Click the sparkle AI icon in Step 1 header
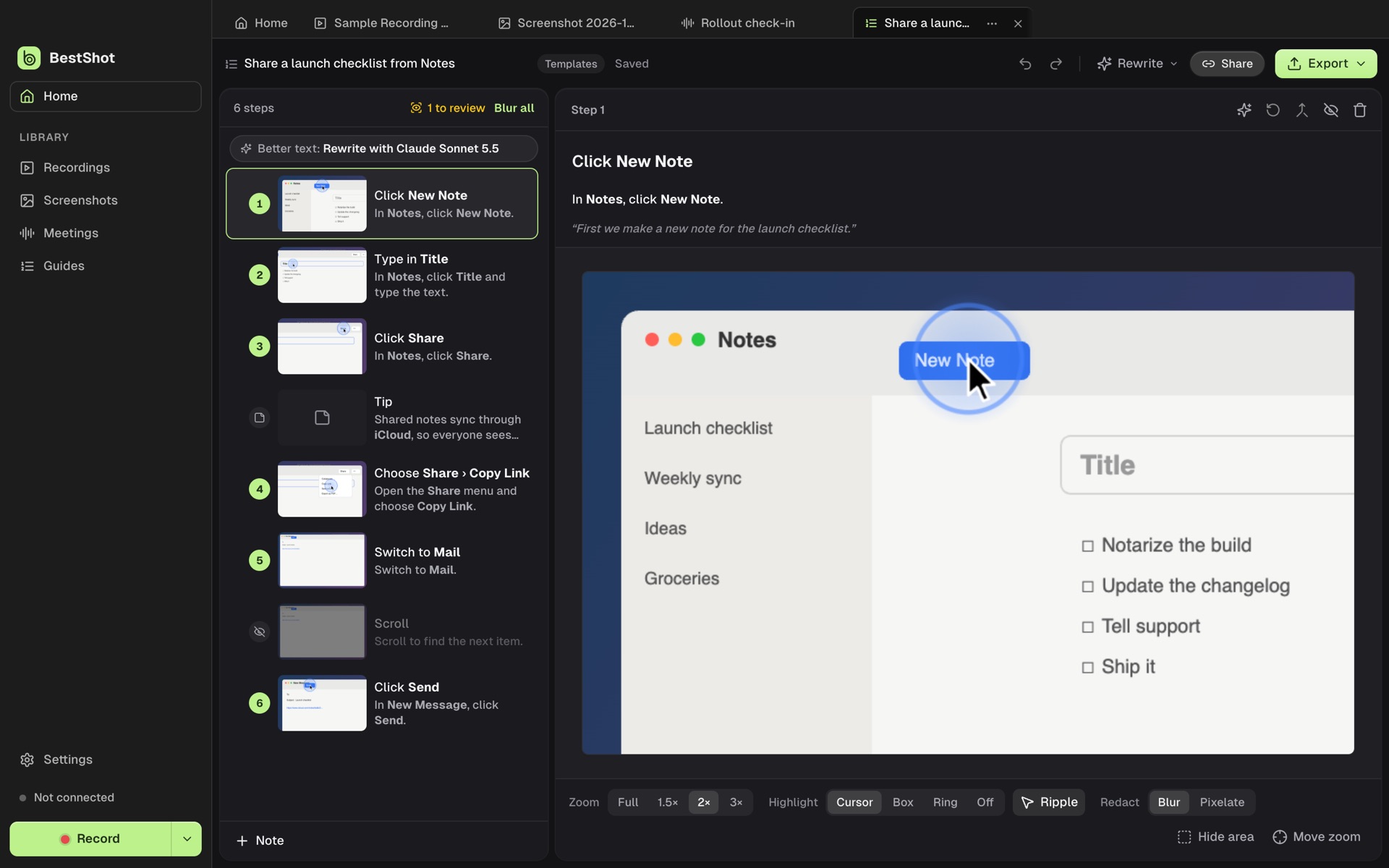Screen dimensions: 1389x868 1244,110
